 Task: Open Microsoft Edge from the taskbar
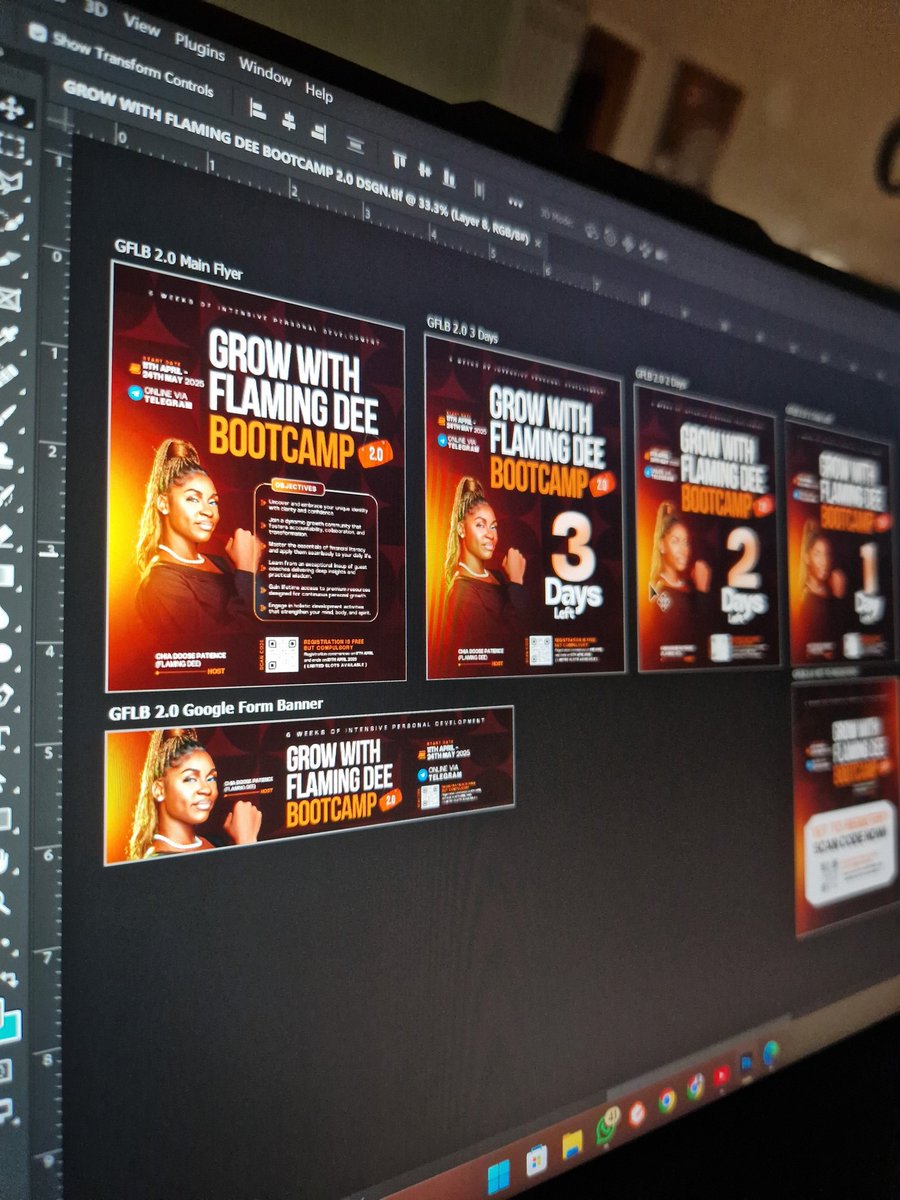click(x=771, y=1053)
